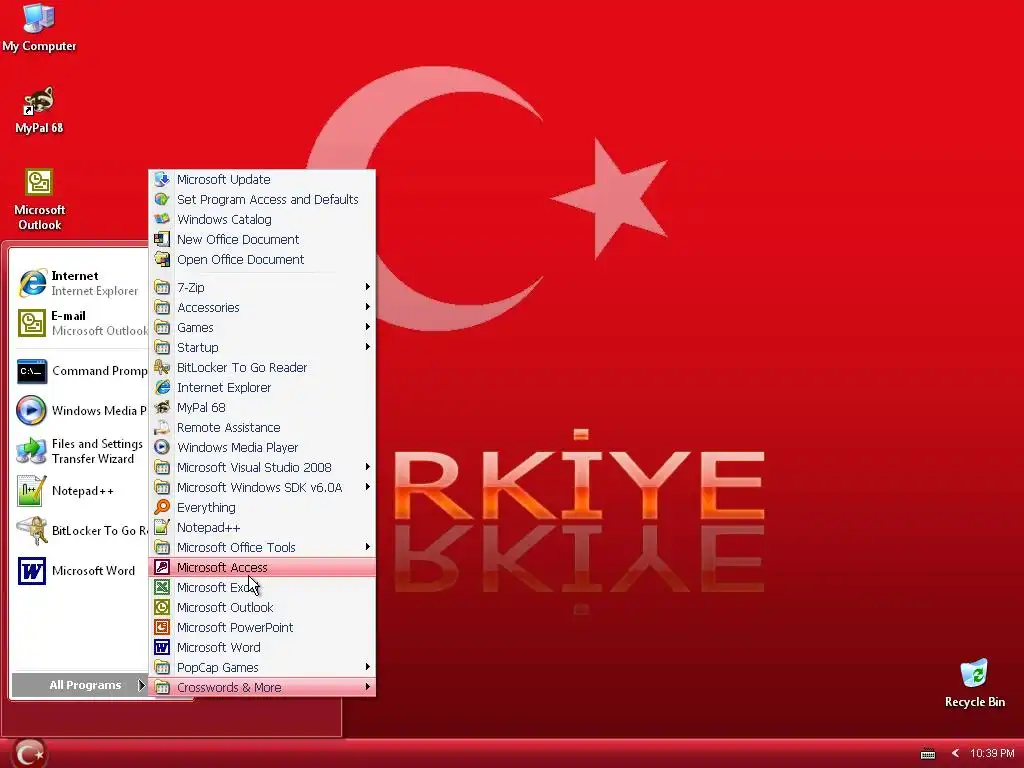Select the 7-Zip folder entry
This screenshot has width=1024, height=768.
(x=262, y=287)
